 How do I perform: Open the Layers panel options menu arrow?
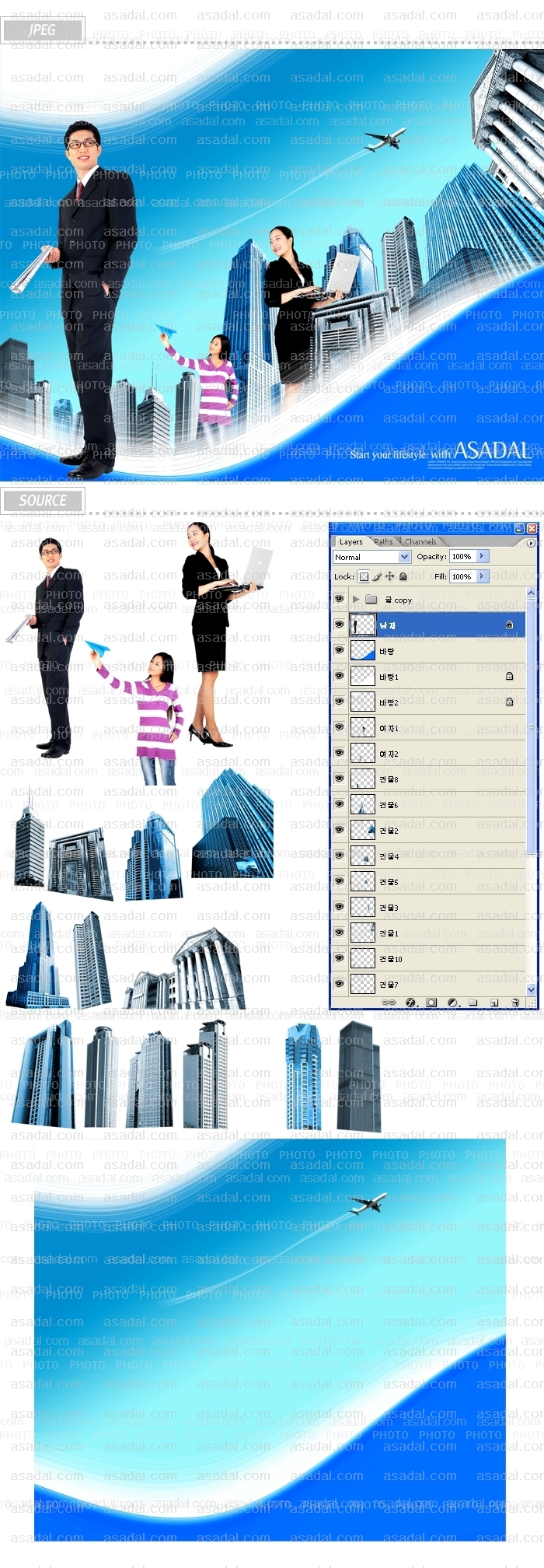[531, 542]
